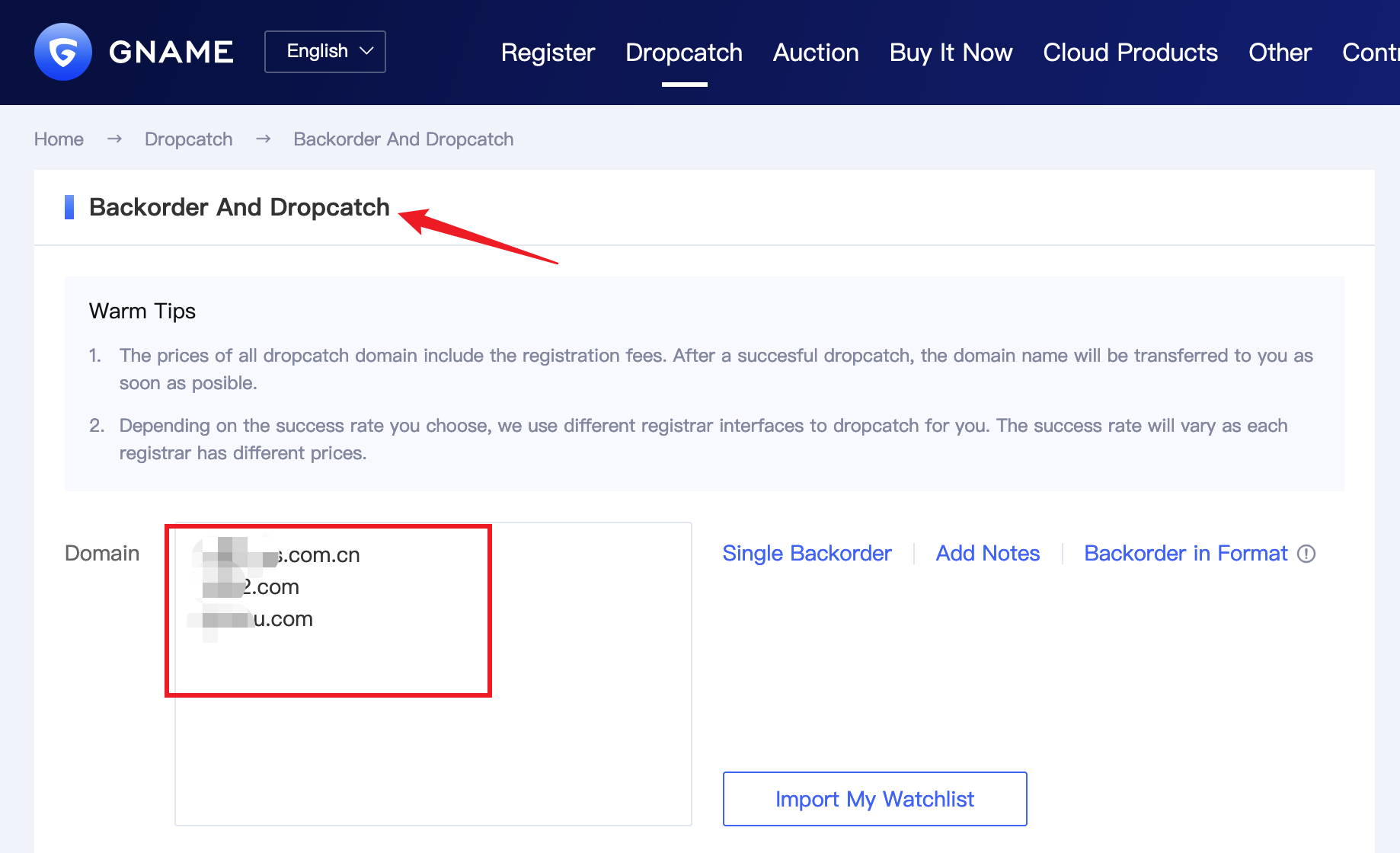
Task: Choose Backorder in Format option
Action: click(x=1185, y=554)
